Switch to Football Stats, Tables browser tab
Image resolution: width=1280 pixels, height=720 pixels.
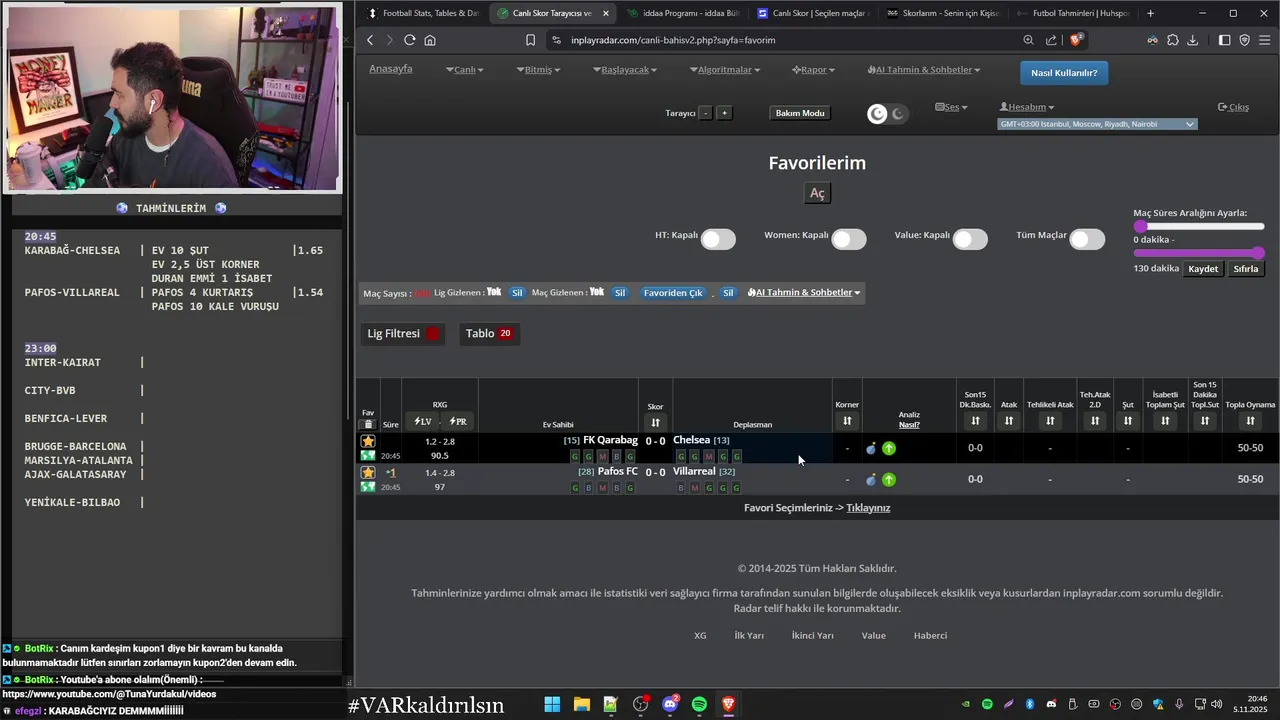pyautogui.click(x=423, y=13)
